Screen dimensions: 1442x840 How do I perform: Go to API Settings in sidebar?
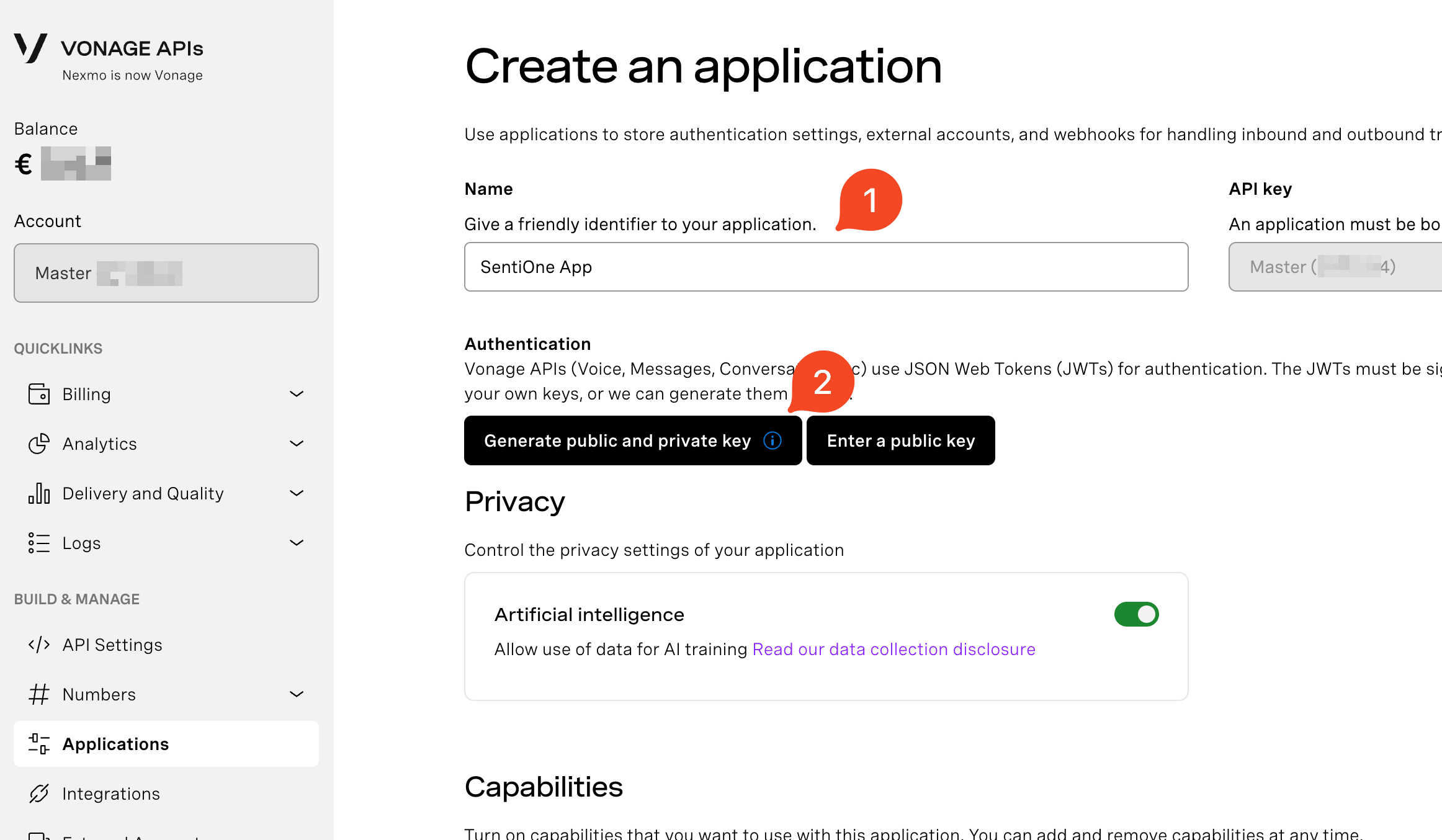coord(112,645)
